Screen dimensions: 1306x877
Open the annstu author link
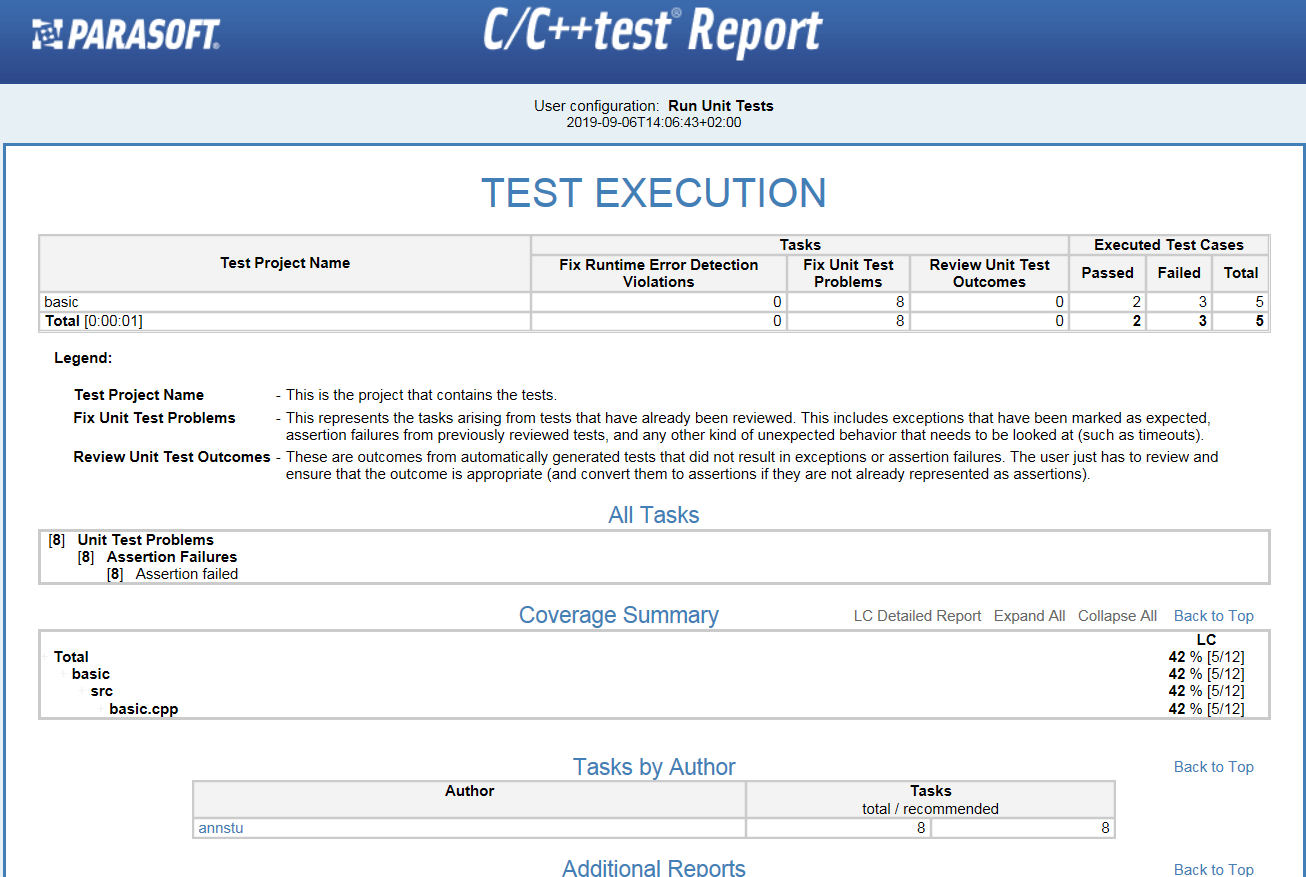tap(221, 828)
